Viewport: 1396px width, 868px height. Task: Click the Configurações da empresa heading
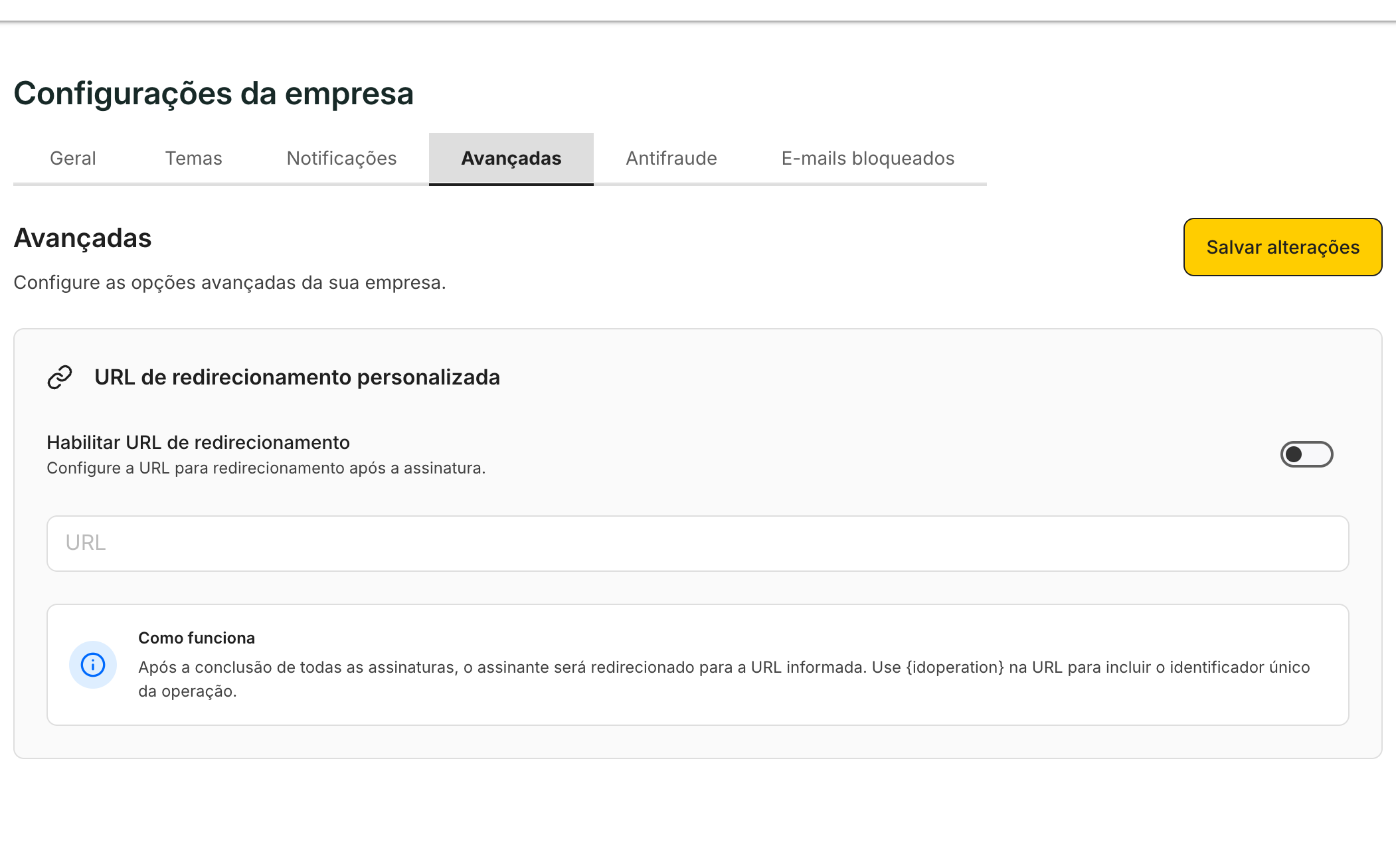(213, 94)
